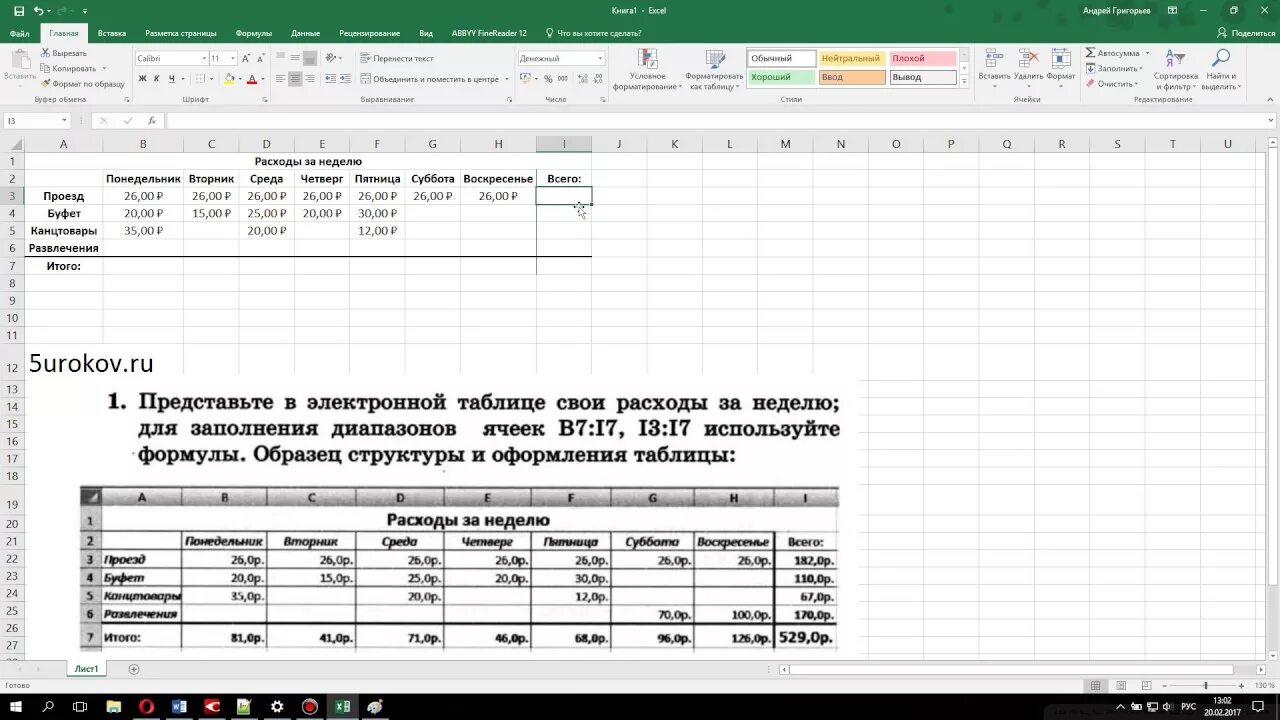The image size is (1280, 720).
Task: Click the Cut (Вырезать) scissors button
Action: [x=64, y=53]
